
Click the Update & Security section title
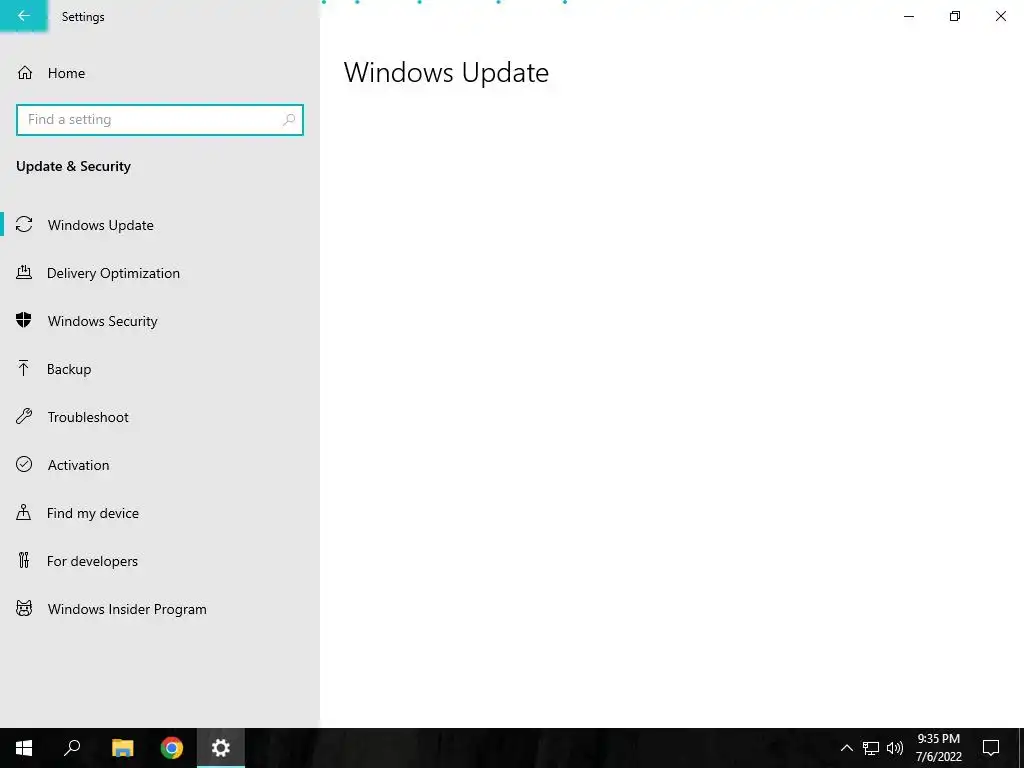(73, 166)
